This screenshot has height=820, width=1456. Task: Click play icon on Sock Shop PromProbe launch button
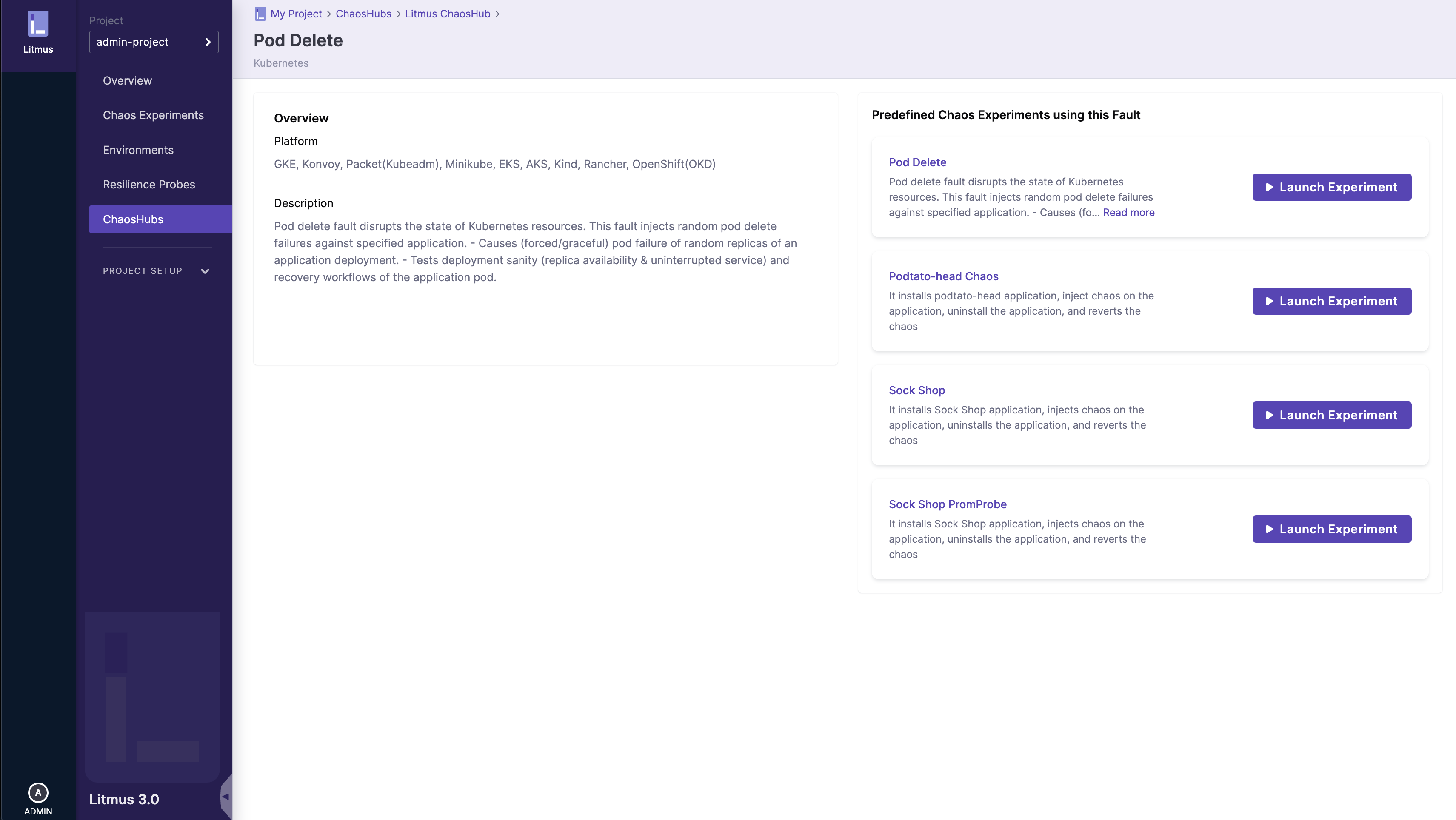pos(1269,530)
